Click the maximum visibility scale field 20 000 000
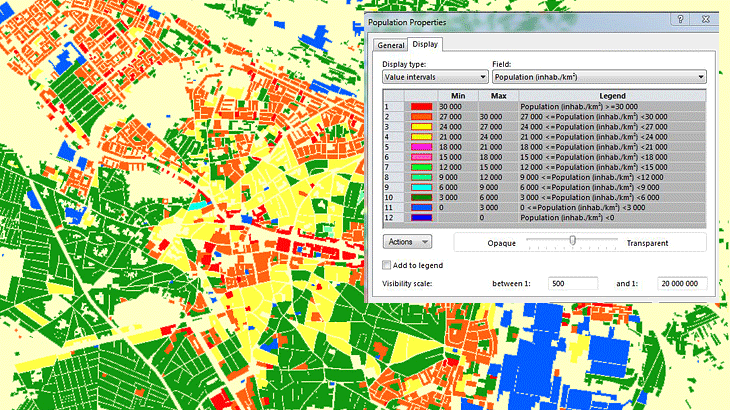This screenshot has width=730, height=410. click(683, 284)
